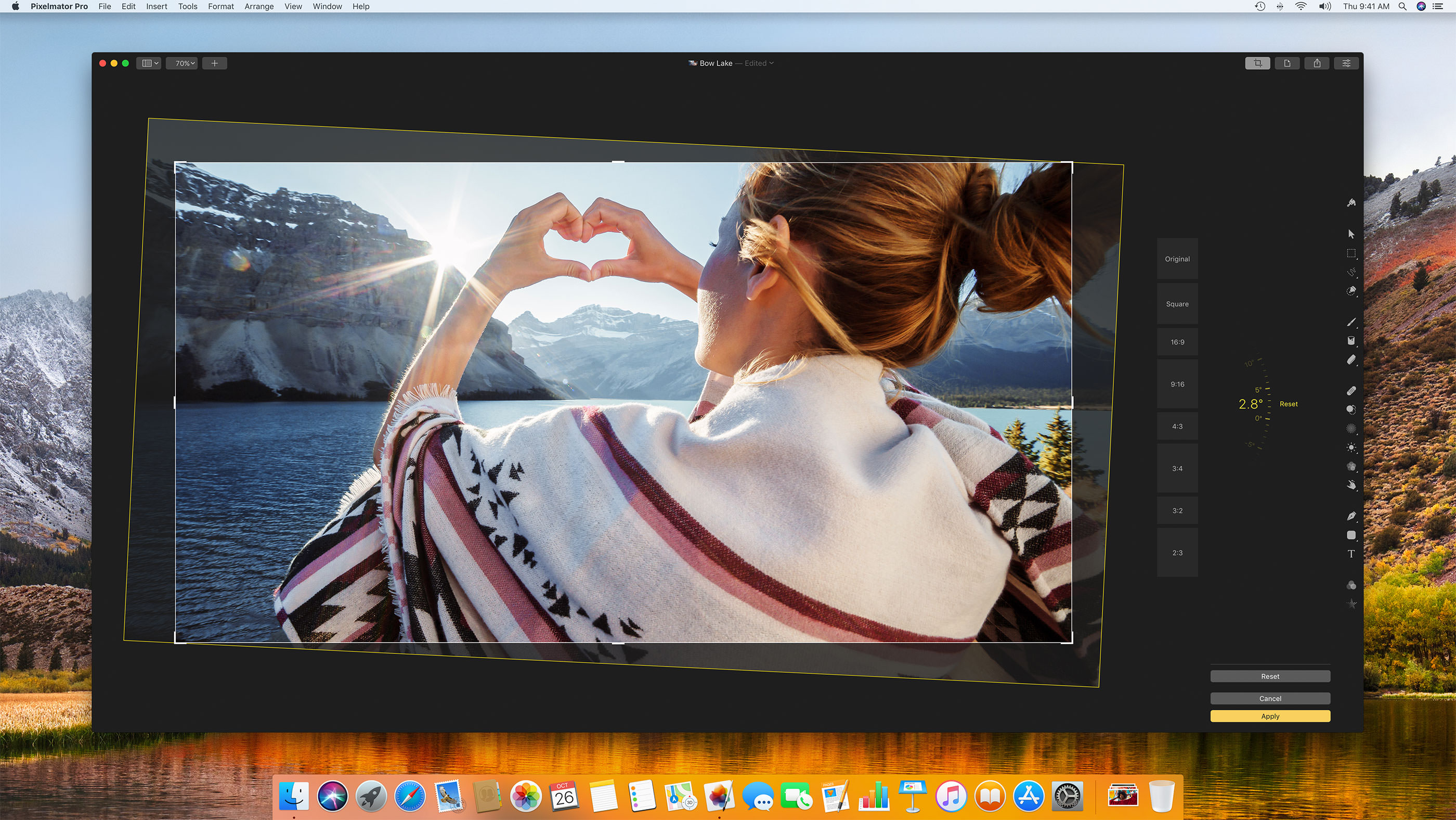Restore the Original aspect ratio
Screen dimensions: 1456x820
(1177, 259)
